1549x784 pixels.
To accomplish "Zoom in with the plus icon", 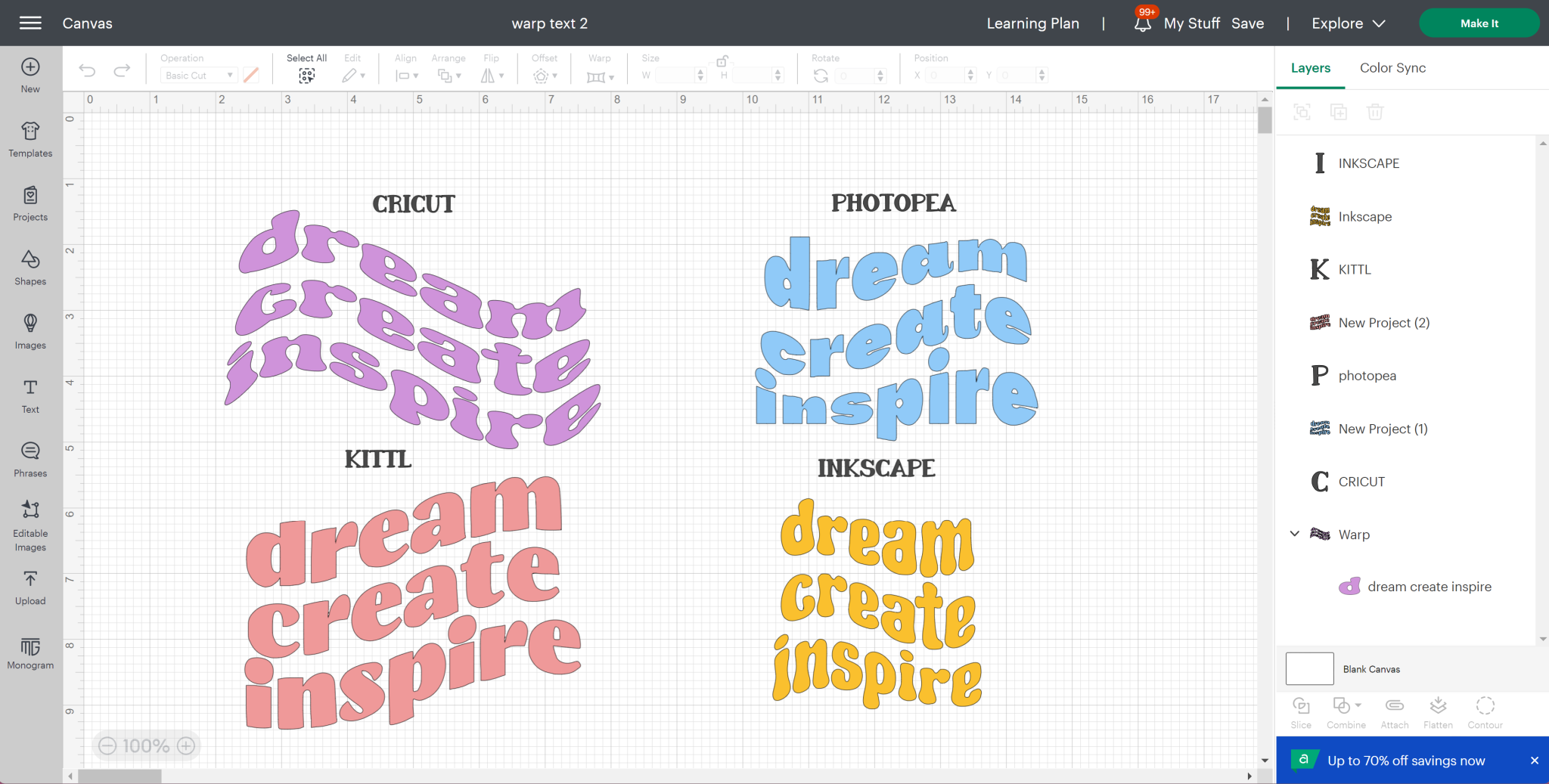I will [x=186, y=746].
